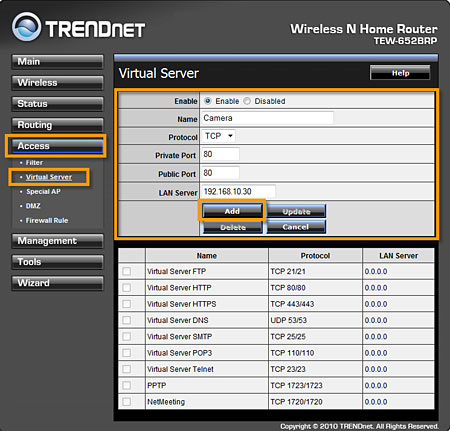Click the Add button
This screenshot has width=450, height=431.
[232, 211]
